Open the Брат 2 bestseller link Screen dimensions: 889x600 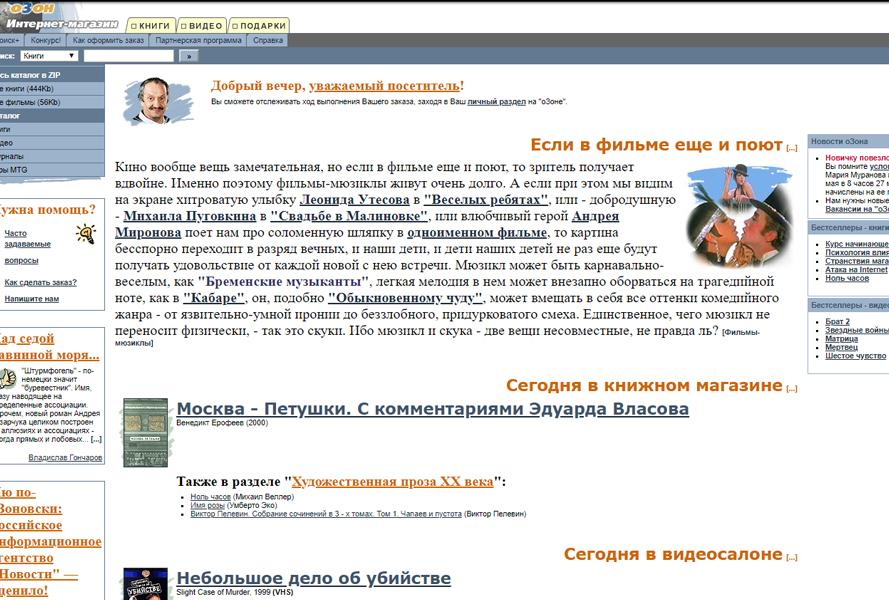[x=837, y=321]
